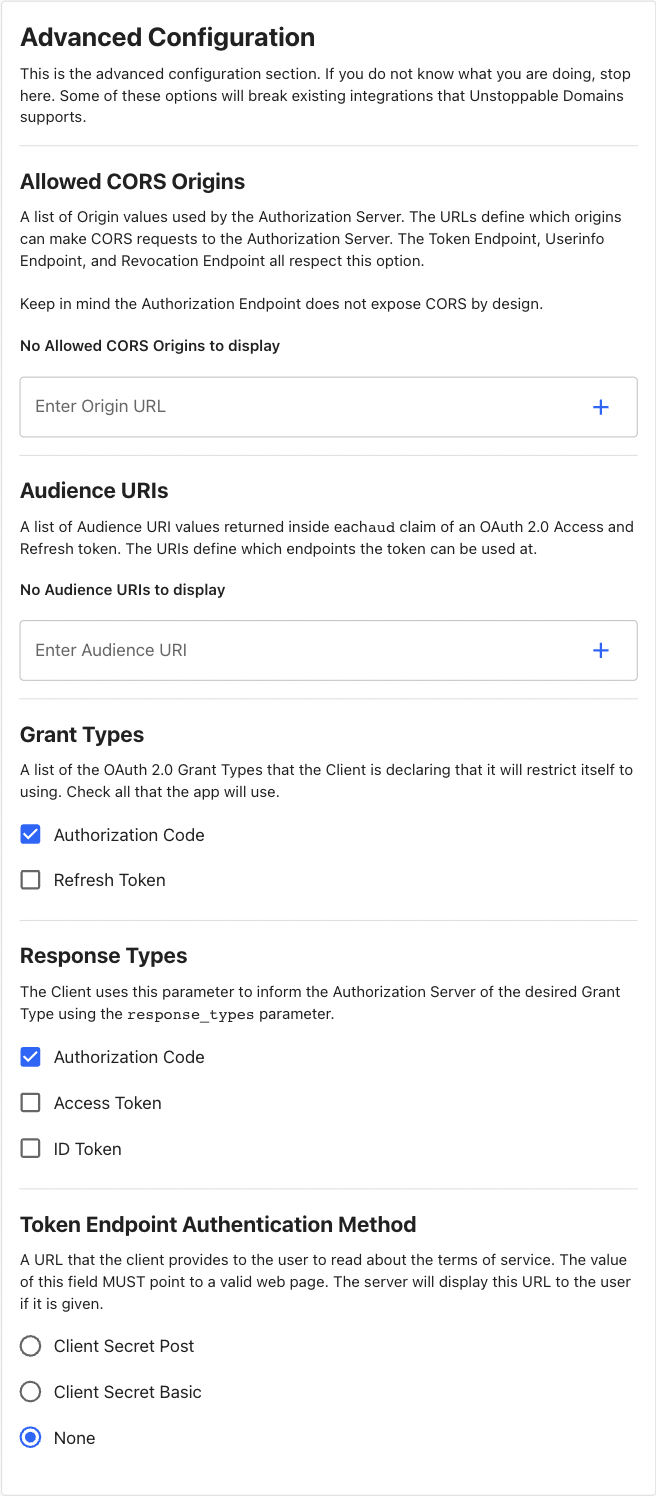
Task: Click the None radio button label
Action: click(74, 1437)
